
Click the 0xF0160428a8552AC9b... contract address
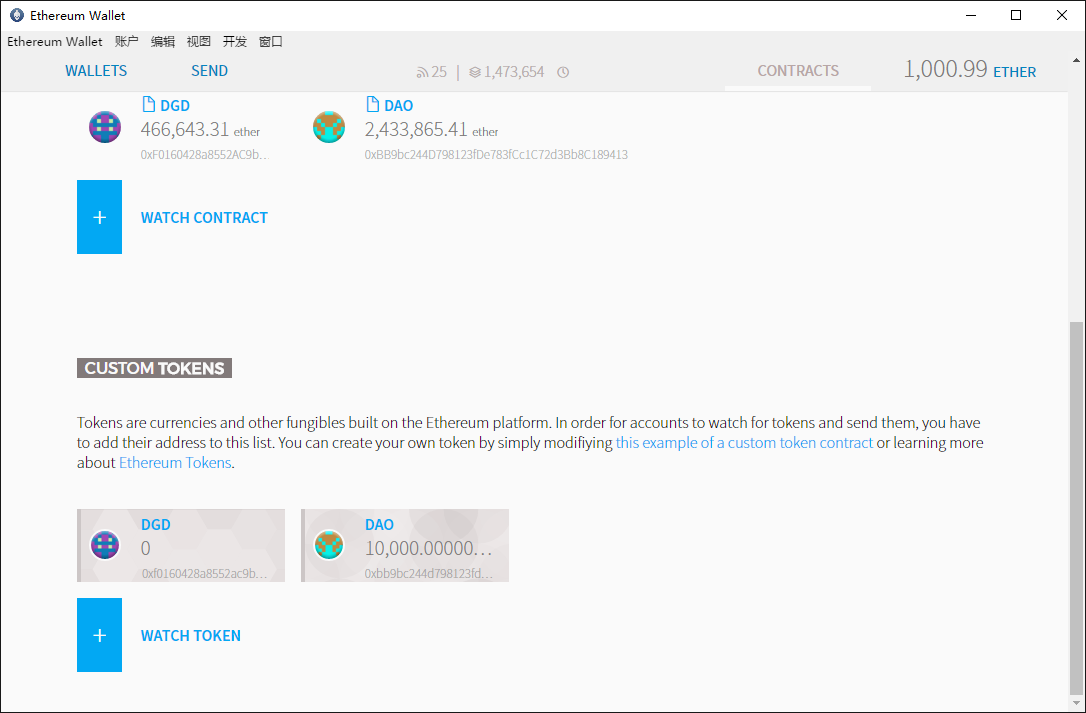click(x=205, y=155)
